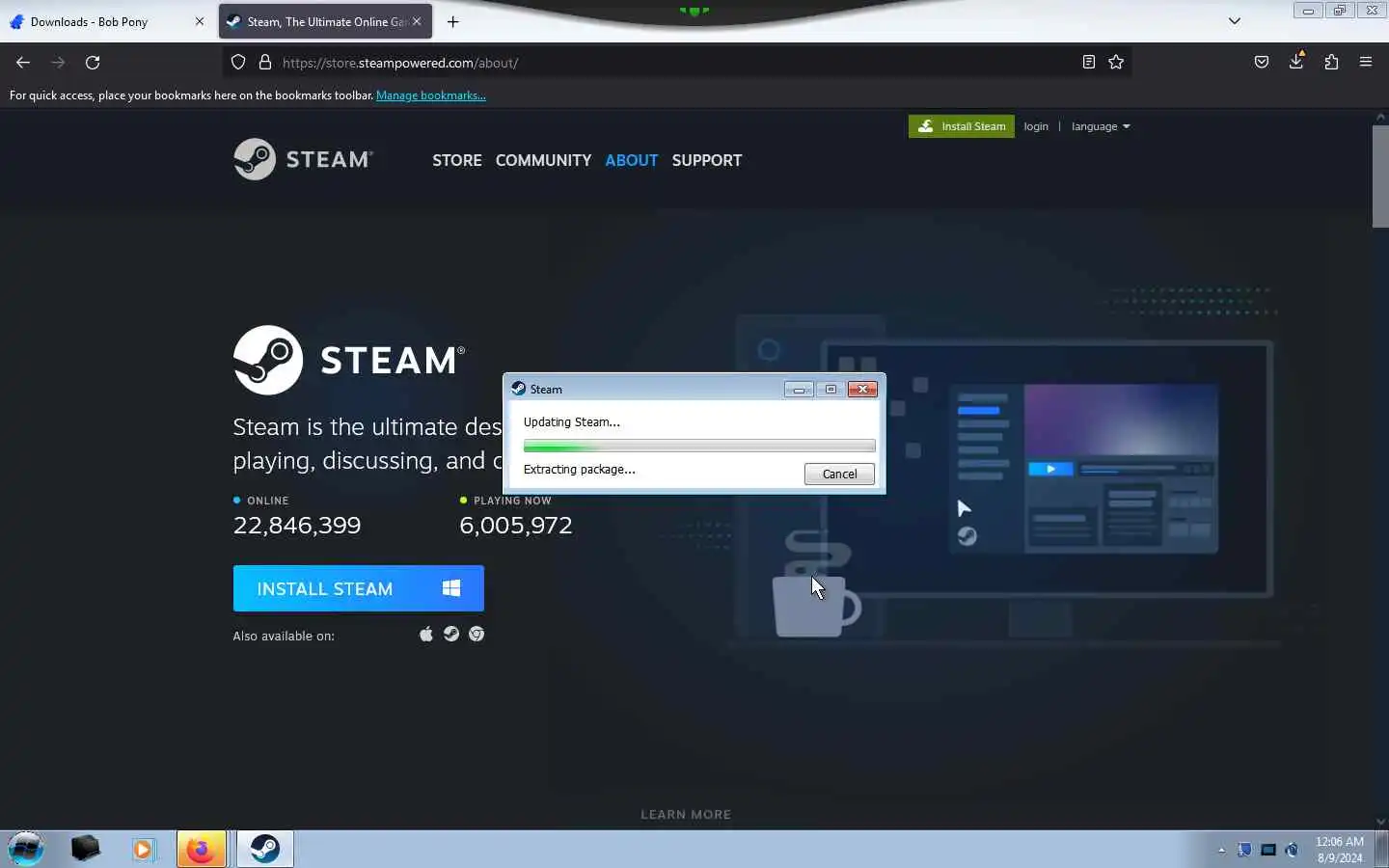This screenshot has height=868, width=1389.
Task: Click the Steam logo in page header
Action: 303,159
